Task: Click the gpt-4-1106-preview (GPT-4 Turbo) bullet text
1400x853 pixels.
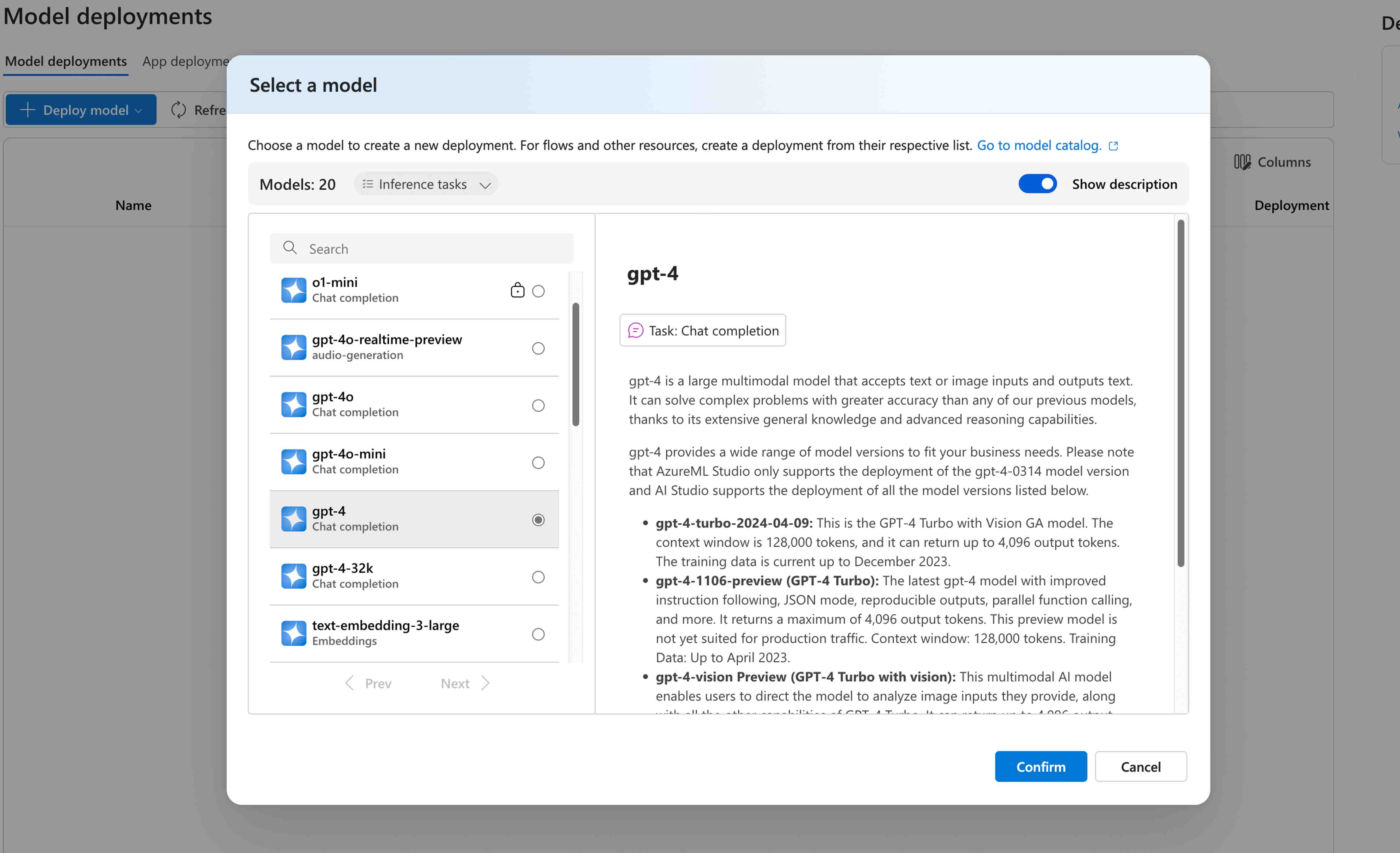Action: (x=767, y=581)
